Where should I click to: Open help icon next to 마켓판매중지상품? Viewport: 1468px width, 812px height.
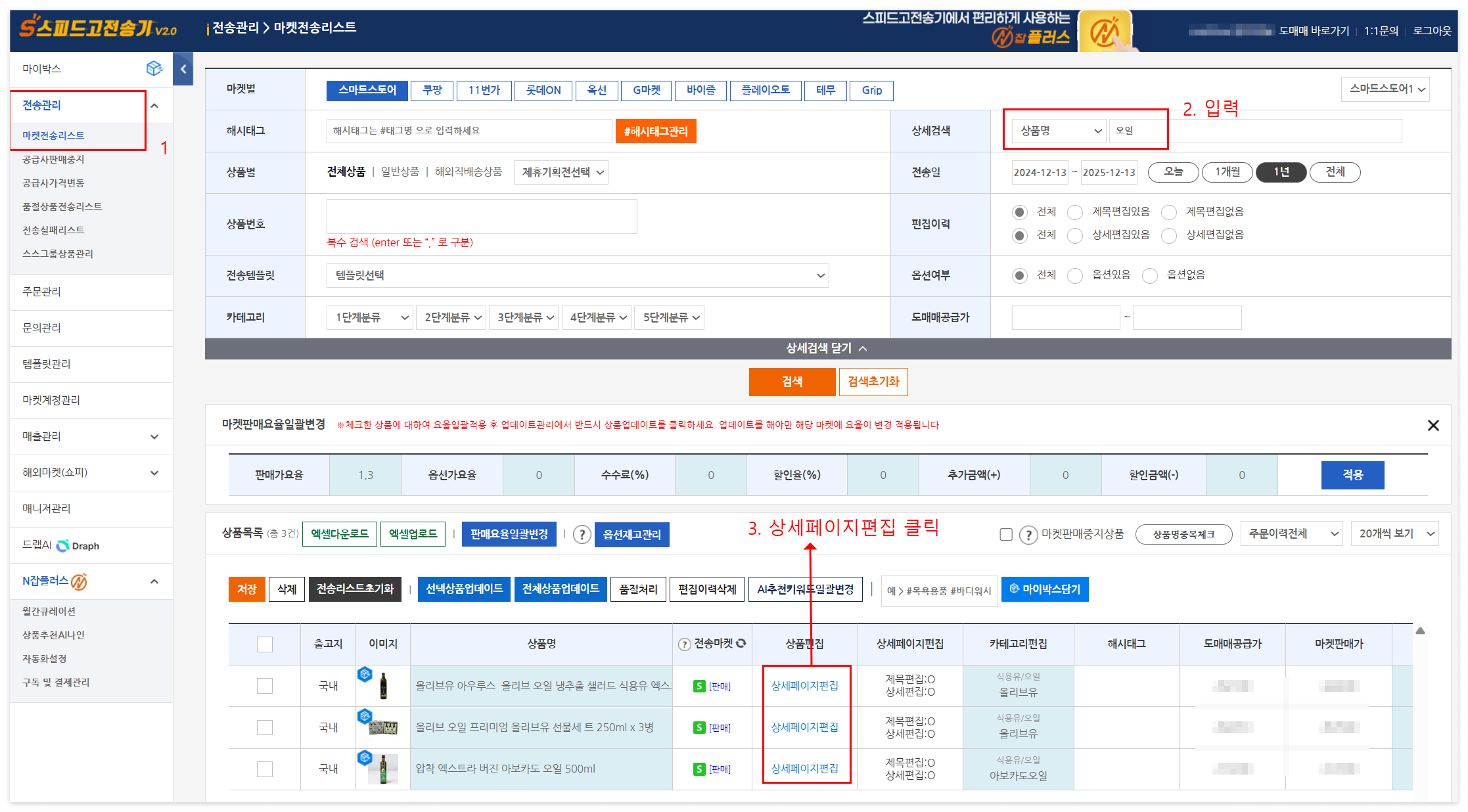(1028, 534)
